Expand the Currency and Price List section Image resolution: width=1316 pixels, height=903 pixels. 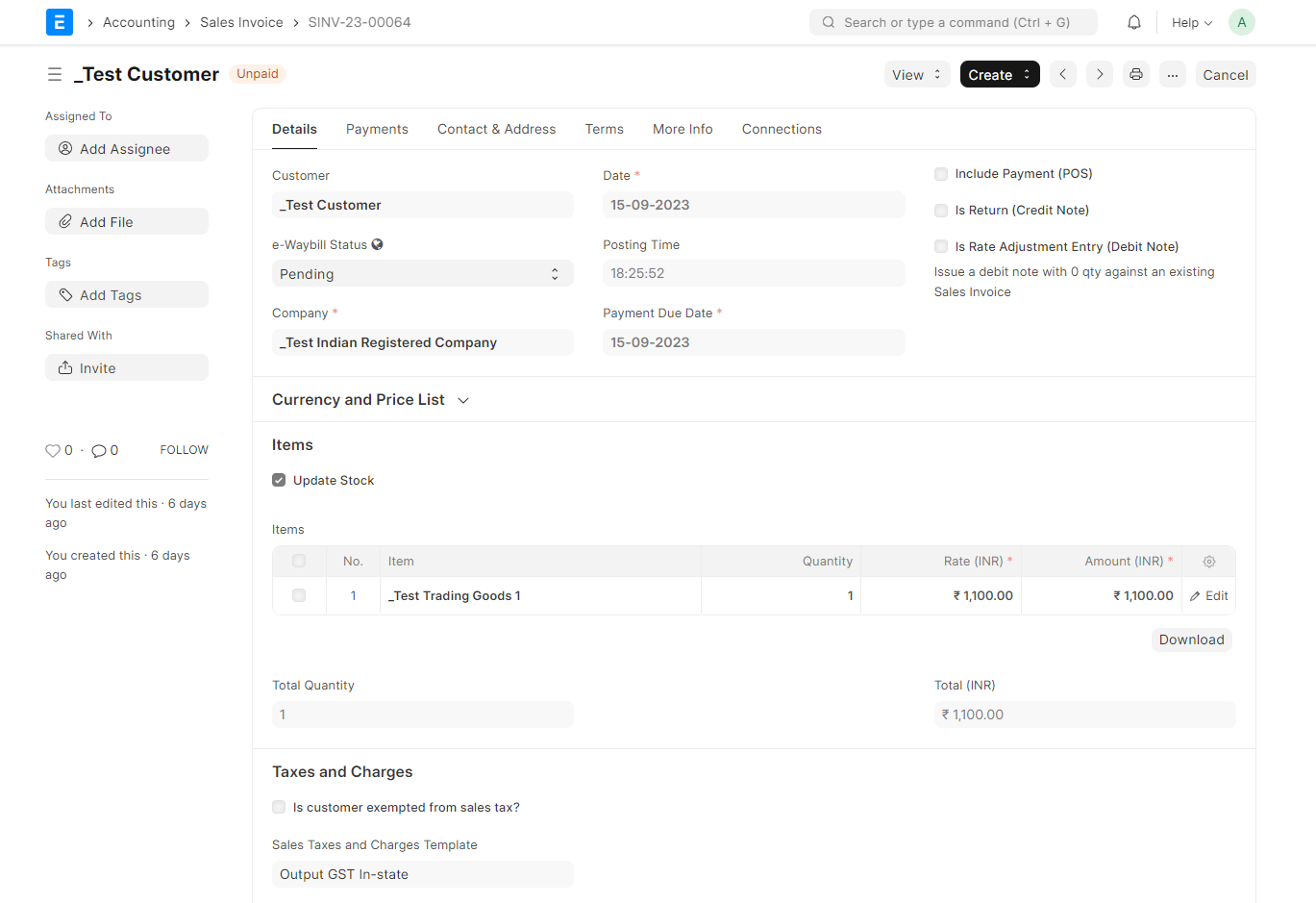pos(462,399)
